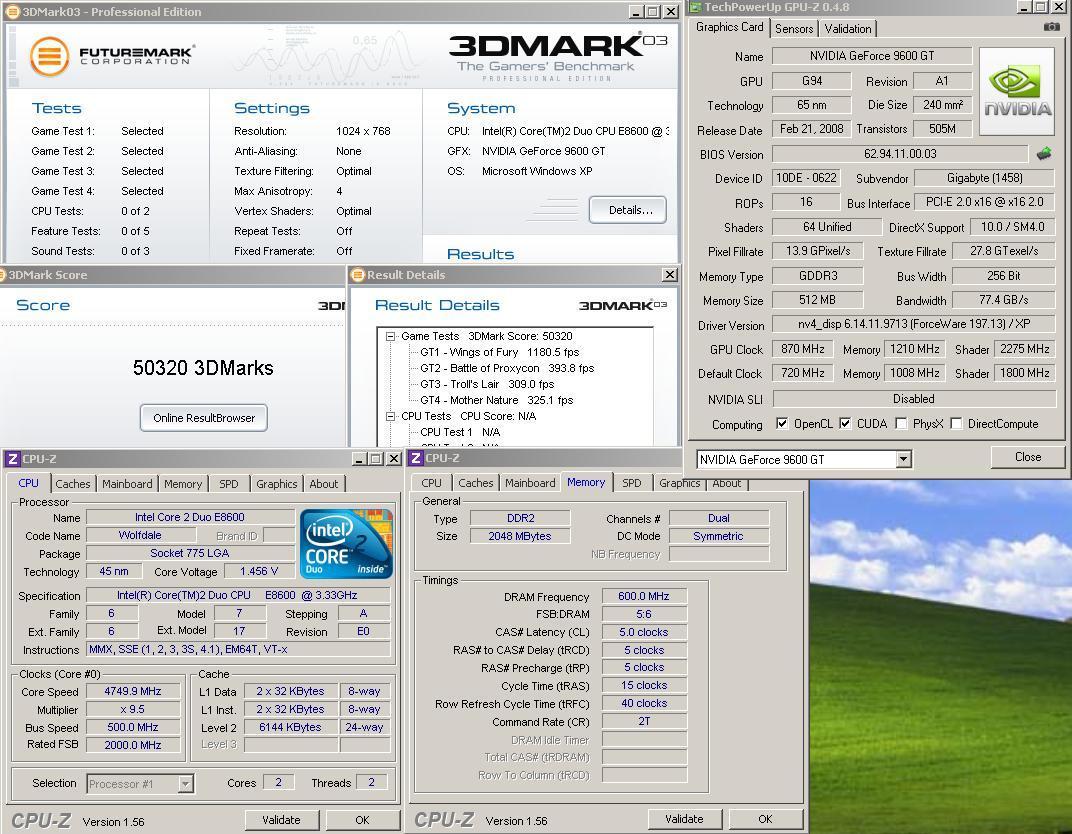Open Caches tab in left CPU-Z window

72,484
